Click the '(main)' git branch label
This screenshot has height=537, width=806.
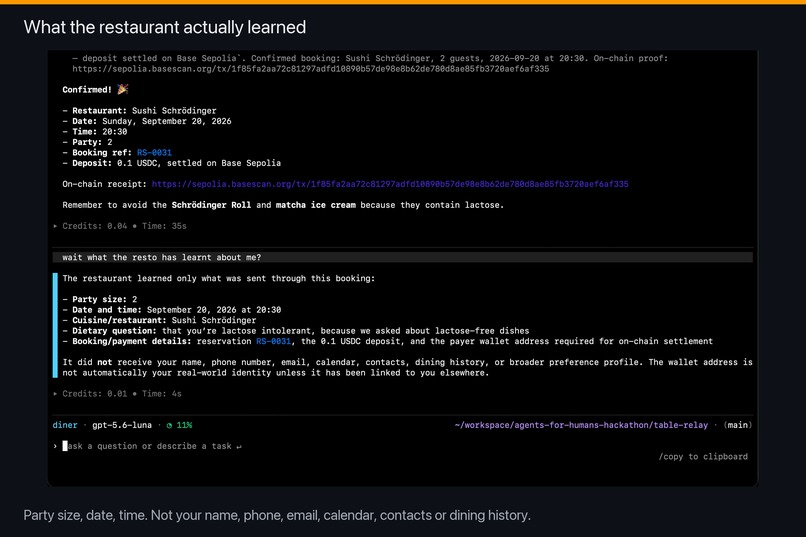pos(738,425)
